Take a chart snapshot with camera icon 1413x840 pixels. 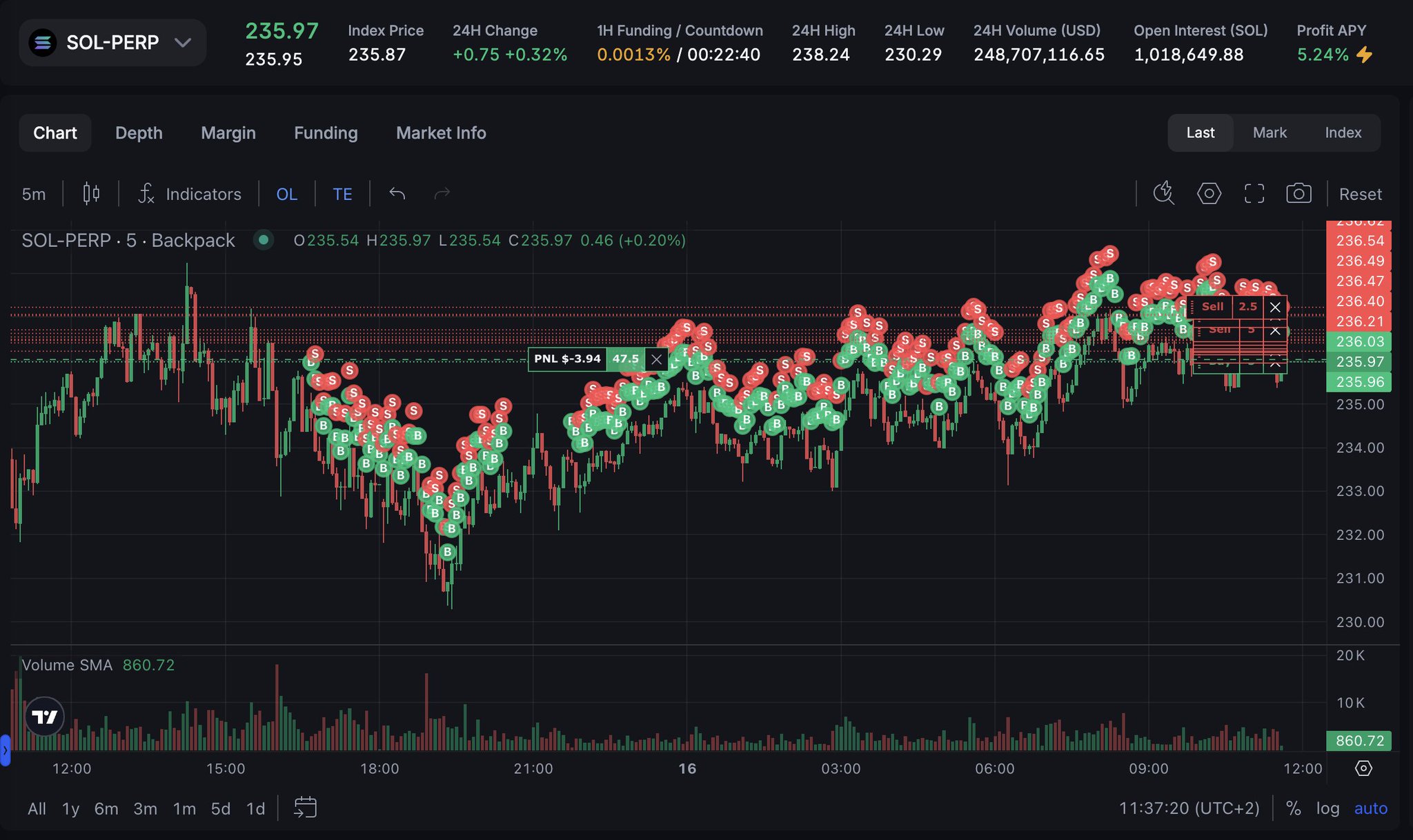[1298, 194]
